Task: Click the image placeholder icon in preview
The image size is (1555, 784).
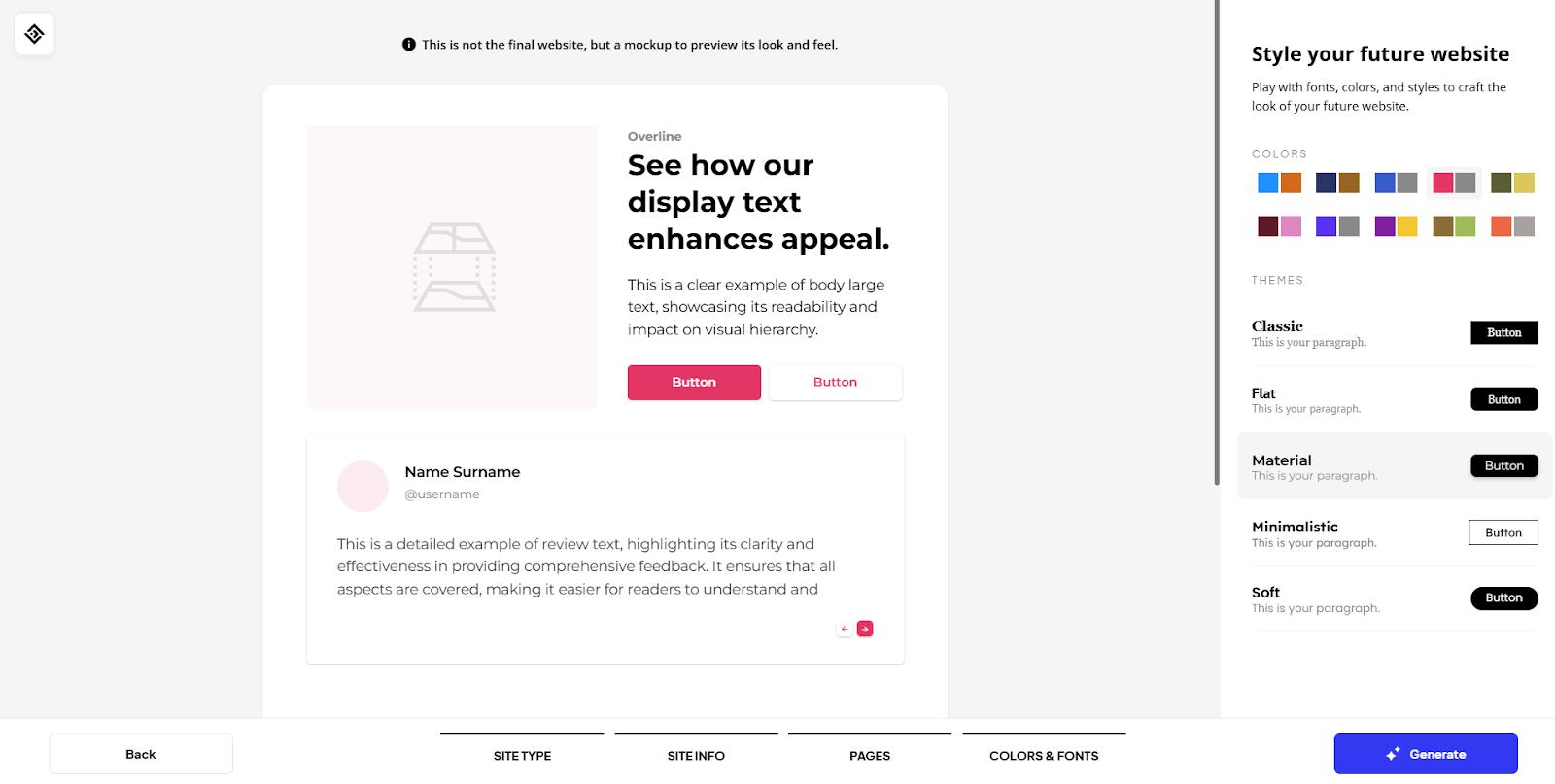Action: tap(455, 267)
